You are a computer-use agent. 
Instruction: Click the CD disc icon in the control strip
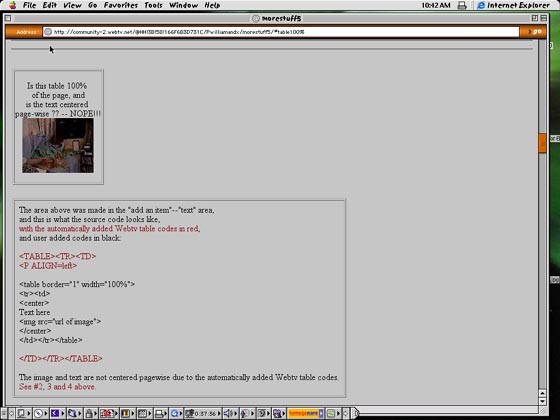click(x=38, y=414)
